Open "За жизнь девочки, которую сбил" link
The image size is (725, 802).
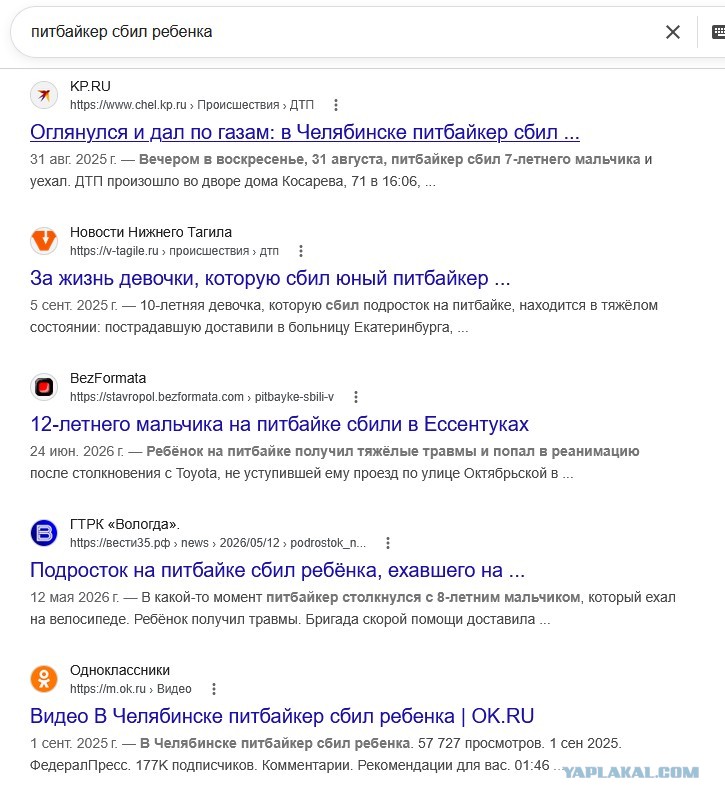coord(270,278)
